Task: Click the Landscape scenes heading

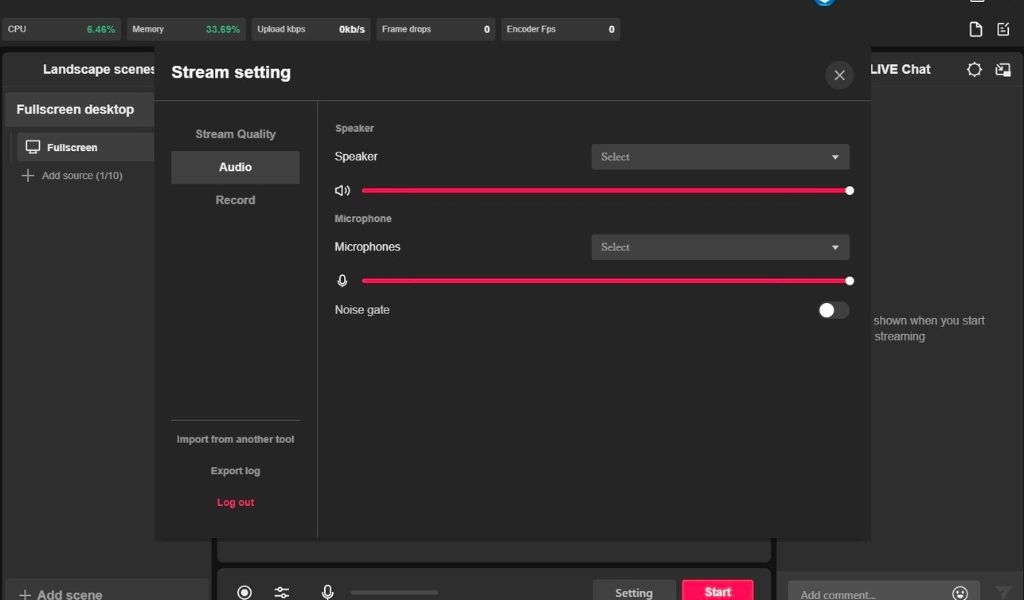Action: (x=99, y=69)
